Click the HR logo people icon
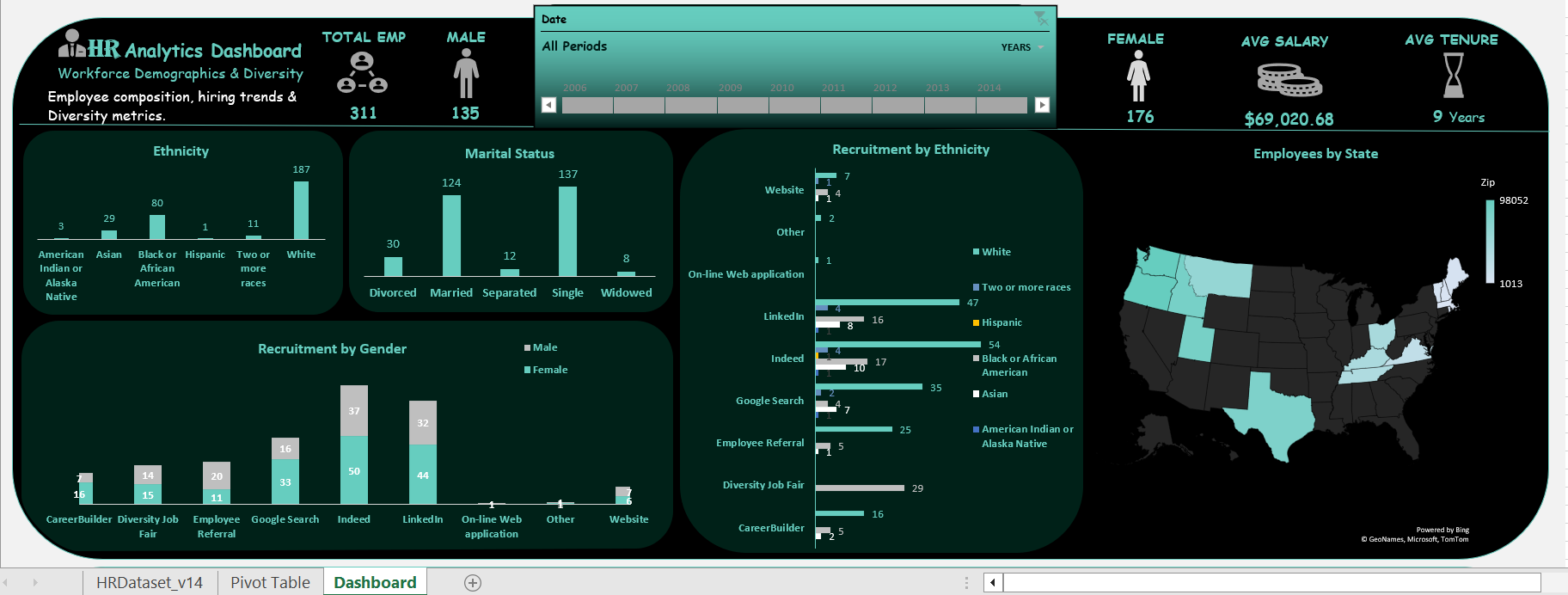The height and width of the screenshot is (595, 1568). pos(72,44)
